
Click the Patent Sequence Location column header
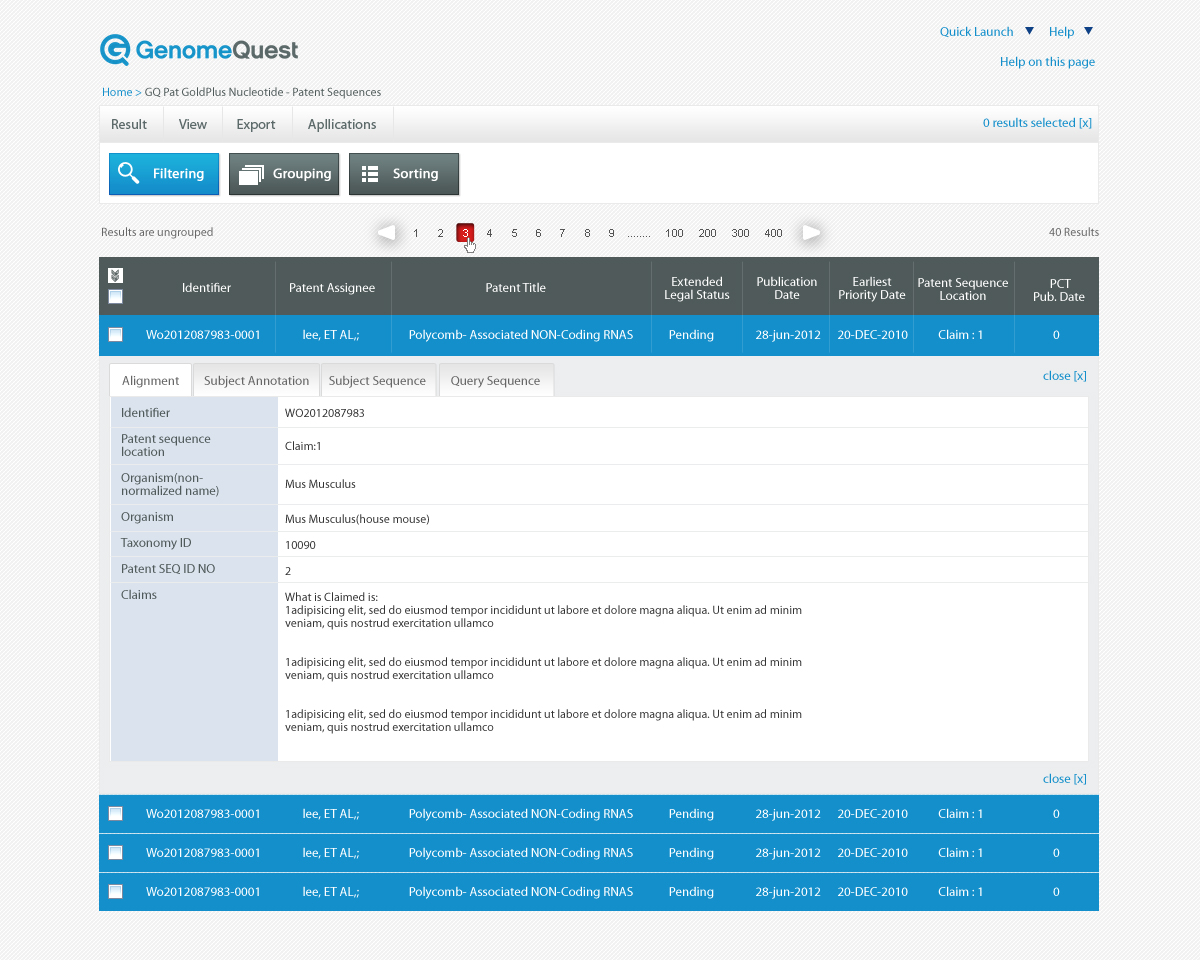tap(963, 289)
